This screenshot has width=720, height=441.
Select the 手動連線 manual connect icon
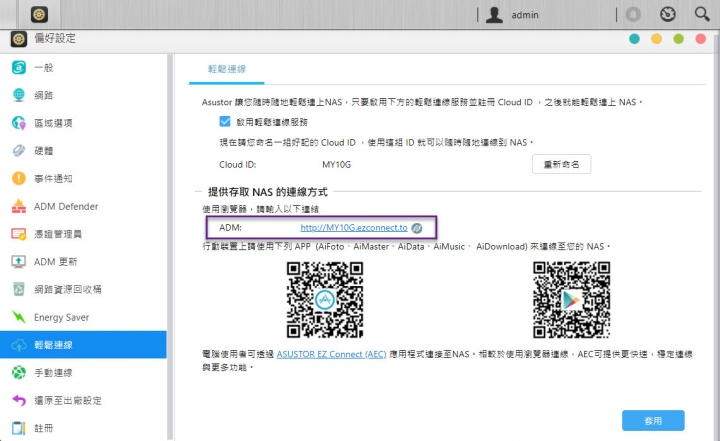pos(19,373)
